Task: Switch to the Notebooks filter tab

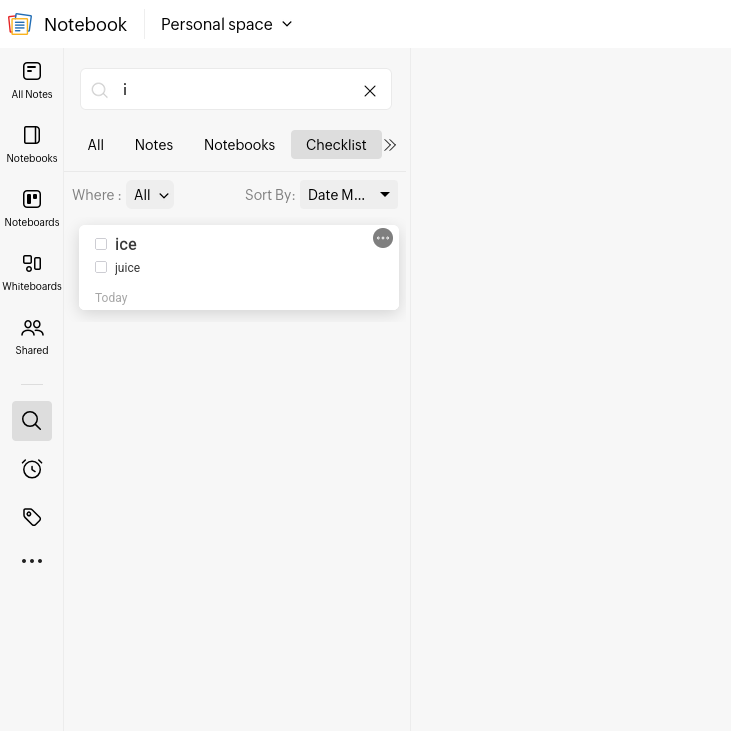Action: 239,145
